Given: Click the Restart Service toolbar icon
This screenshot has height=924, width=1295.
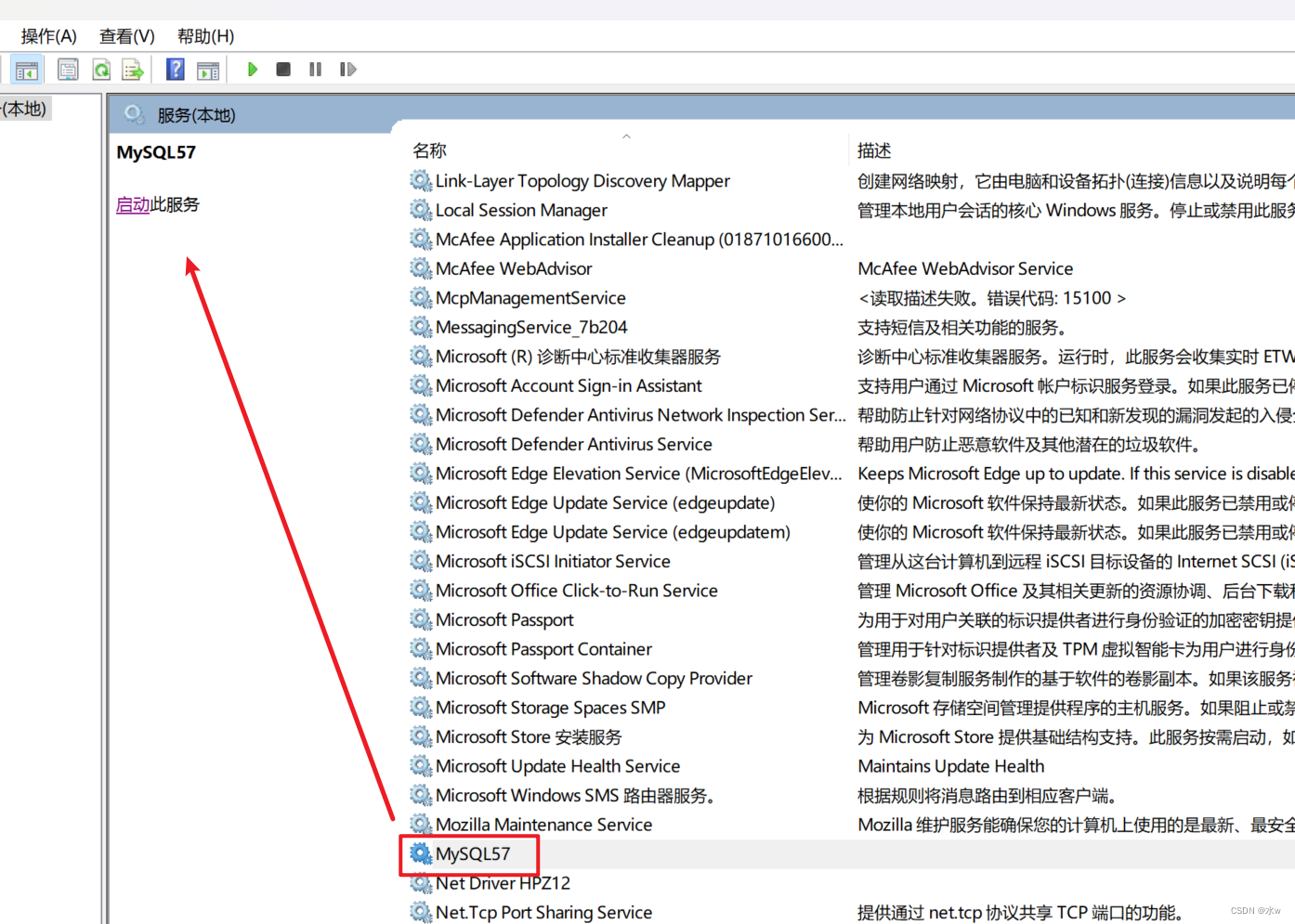Looking at the screenshot, I should pyautogui.click(x=347, y=70).
